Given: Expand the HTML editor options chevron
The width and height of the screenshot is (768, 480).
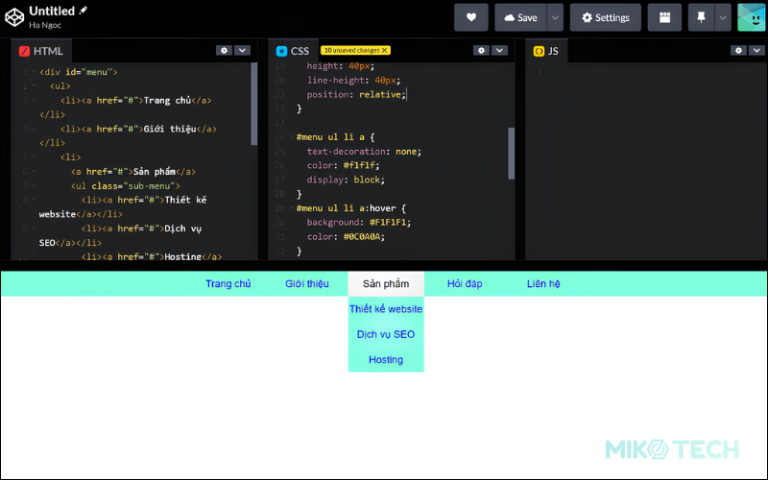Looking at the screenshot, I should click(242, 50).
